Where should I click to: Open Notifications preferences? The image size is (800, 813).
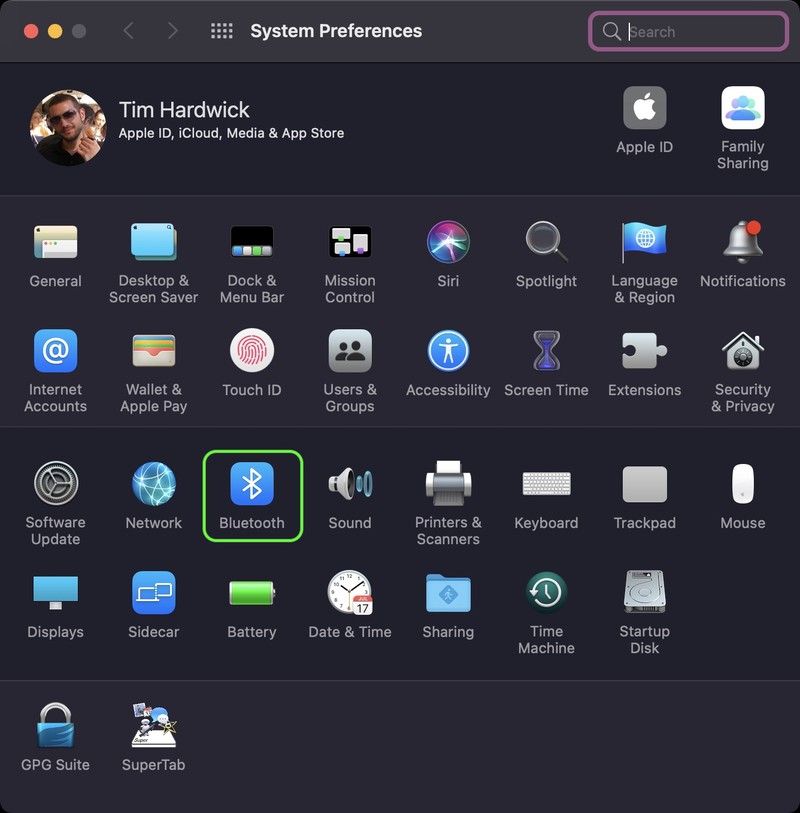[743, 243]
